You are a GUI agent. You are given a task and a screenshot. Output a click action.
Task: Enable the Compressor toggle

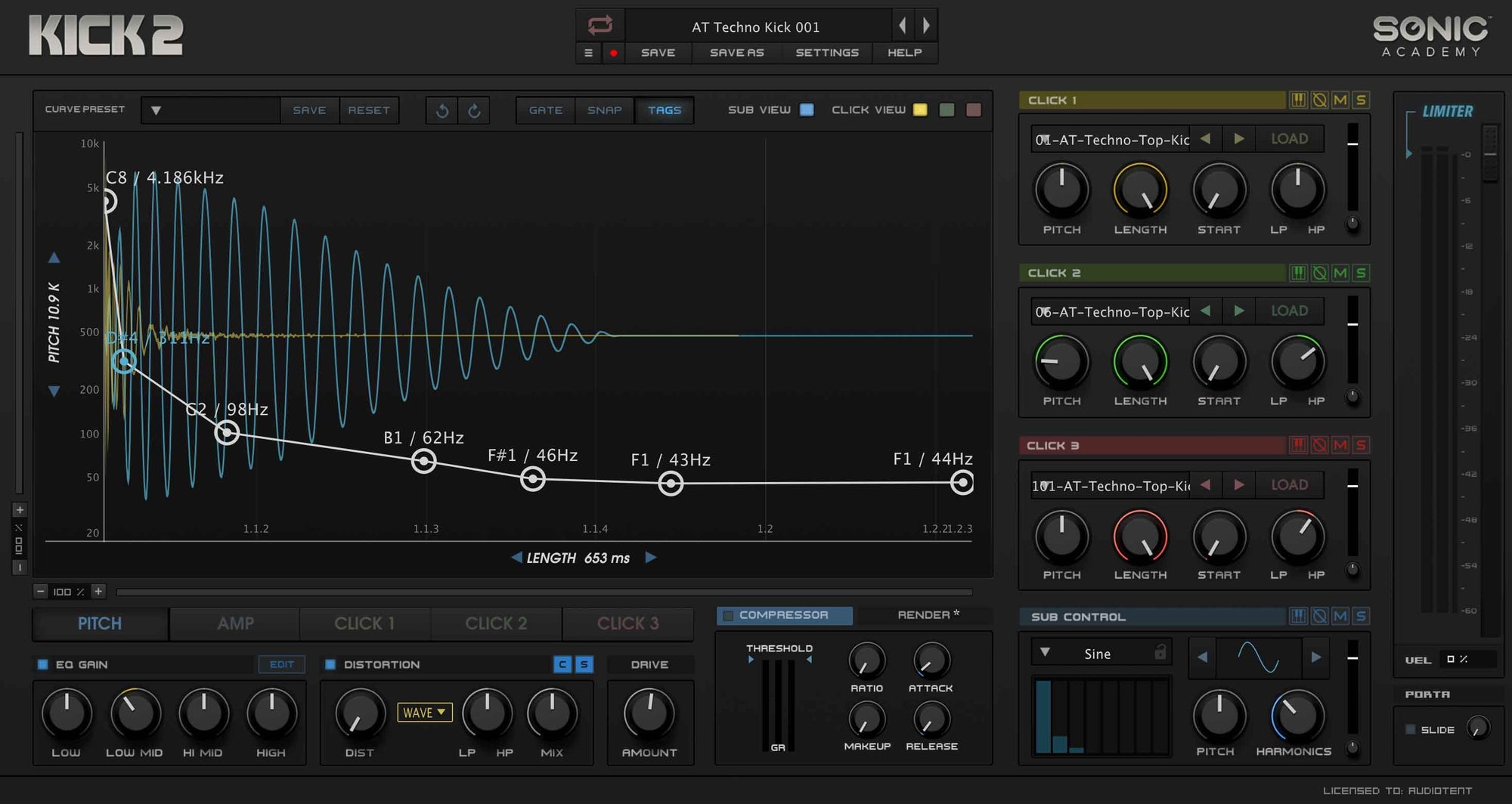[x=728, y=615]
